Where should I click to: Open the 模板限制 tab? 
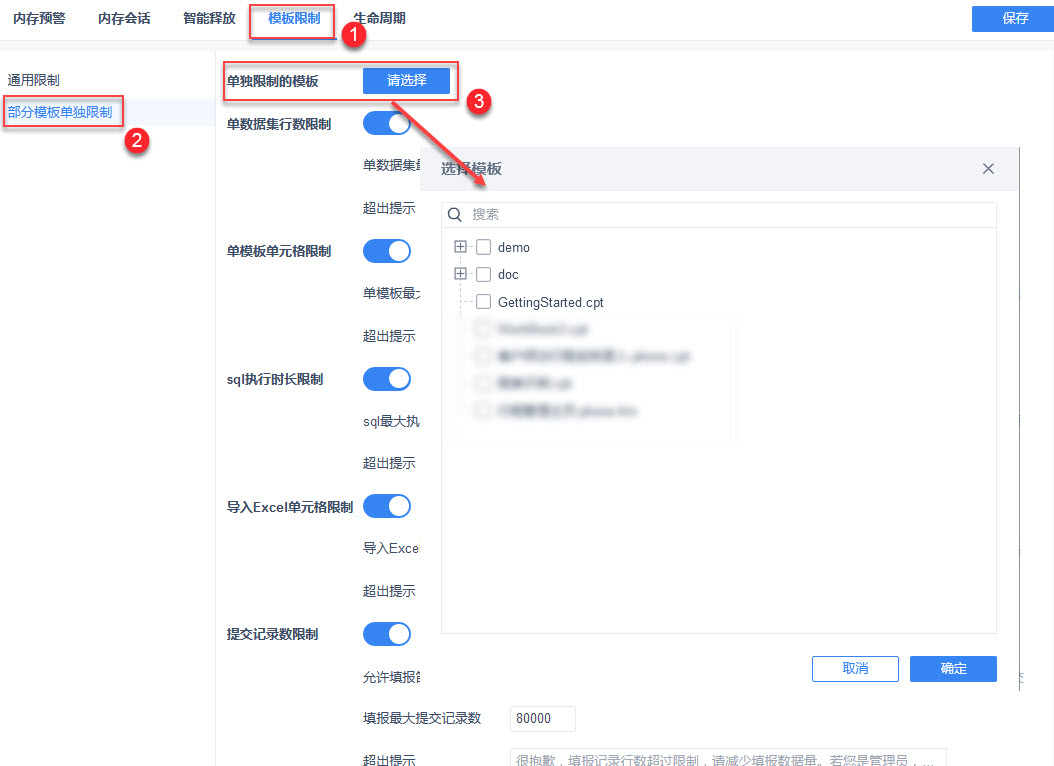294,19
